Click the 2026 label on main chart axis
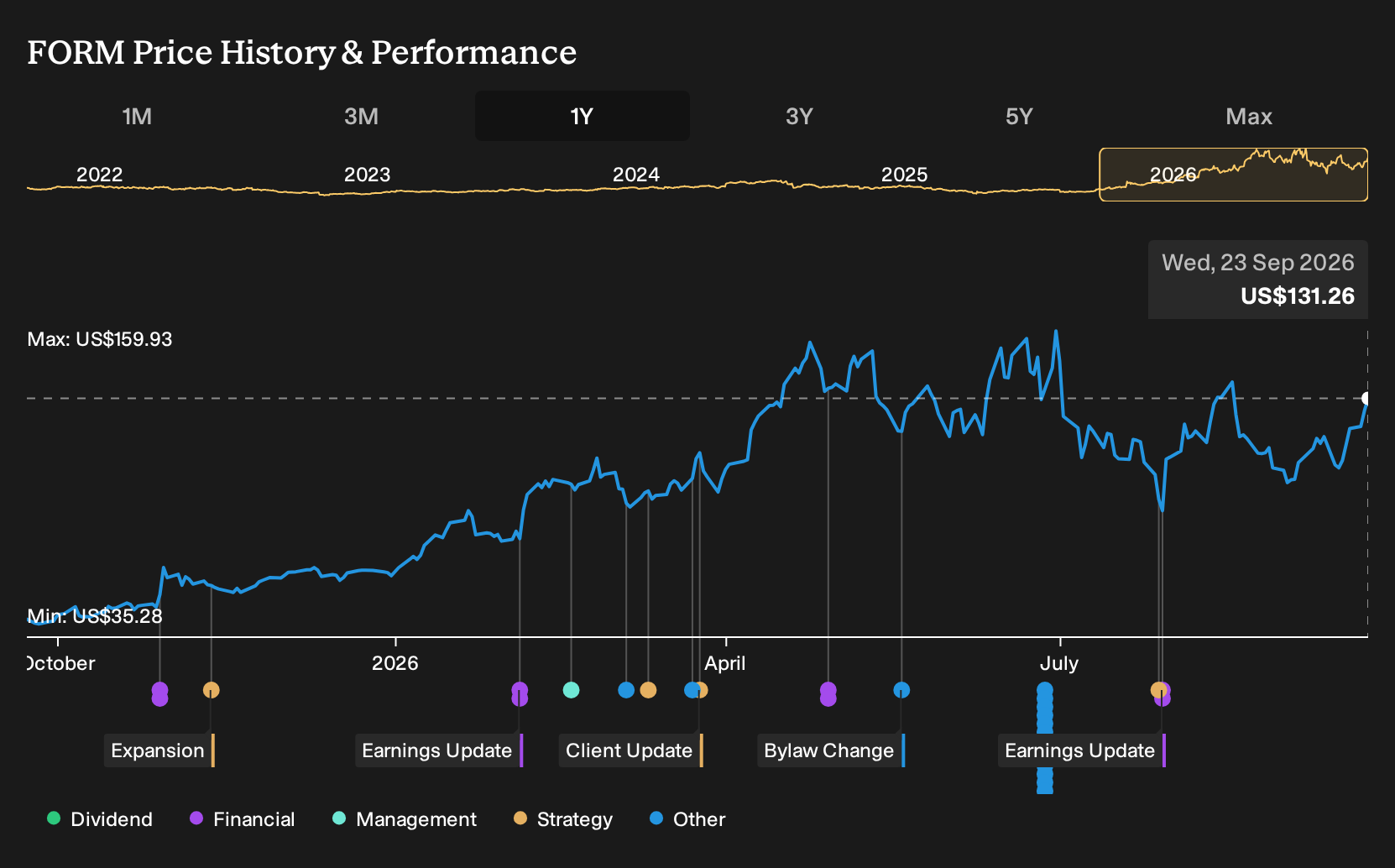 pos(394,663)
